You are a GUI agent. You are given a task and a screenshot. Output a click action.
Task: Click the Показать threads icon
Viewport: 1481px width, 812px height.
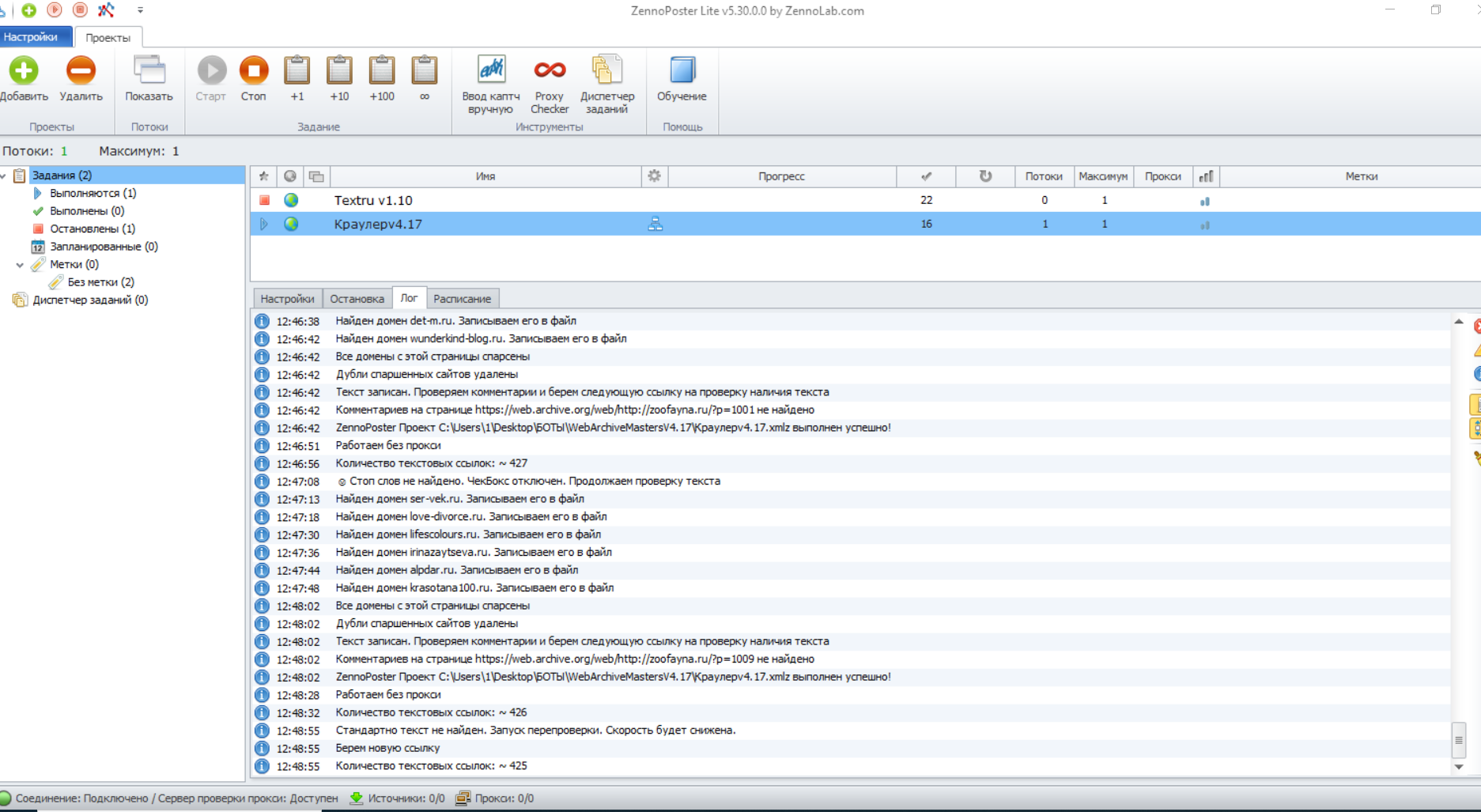coord(149,71)
